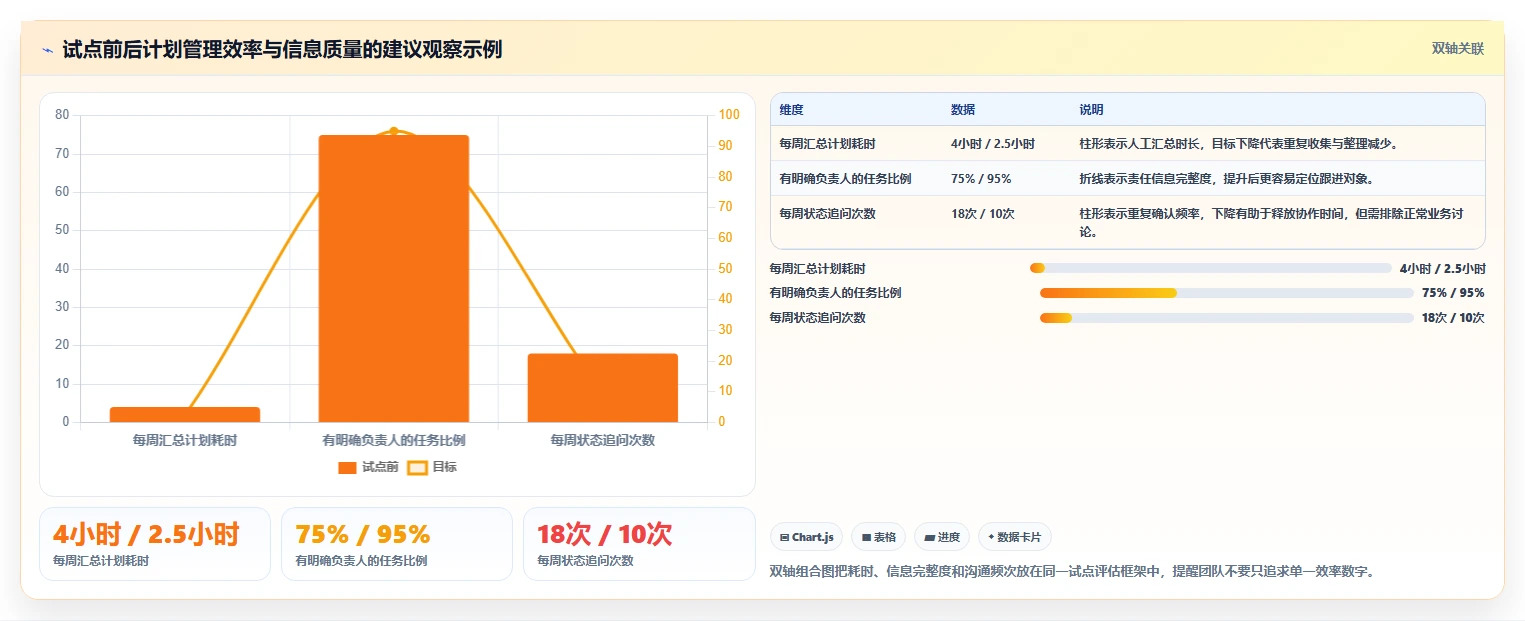The width and height of the screenshot is (1525, 621).
Task: Click the 每周状态追问次数 table row label
Action: pos(828,214)
